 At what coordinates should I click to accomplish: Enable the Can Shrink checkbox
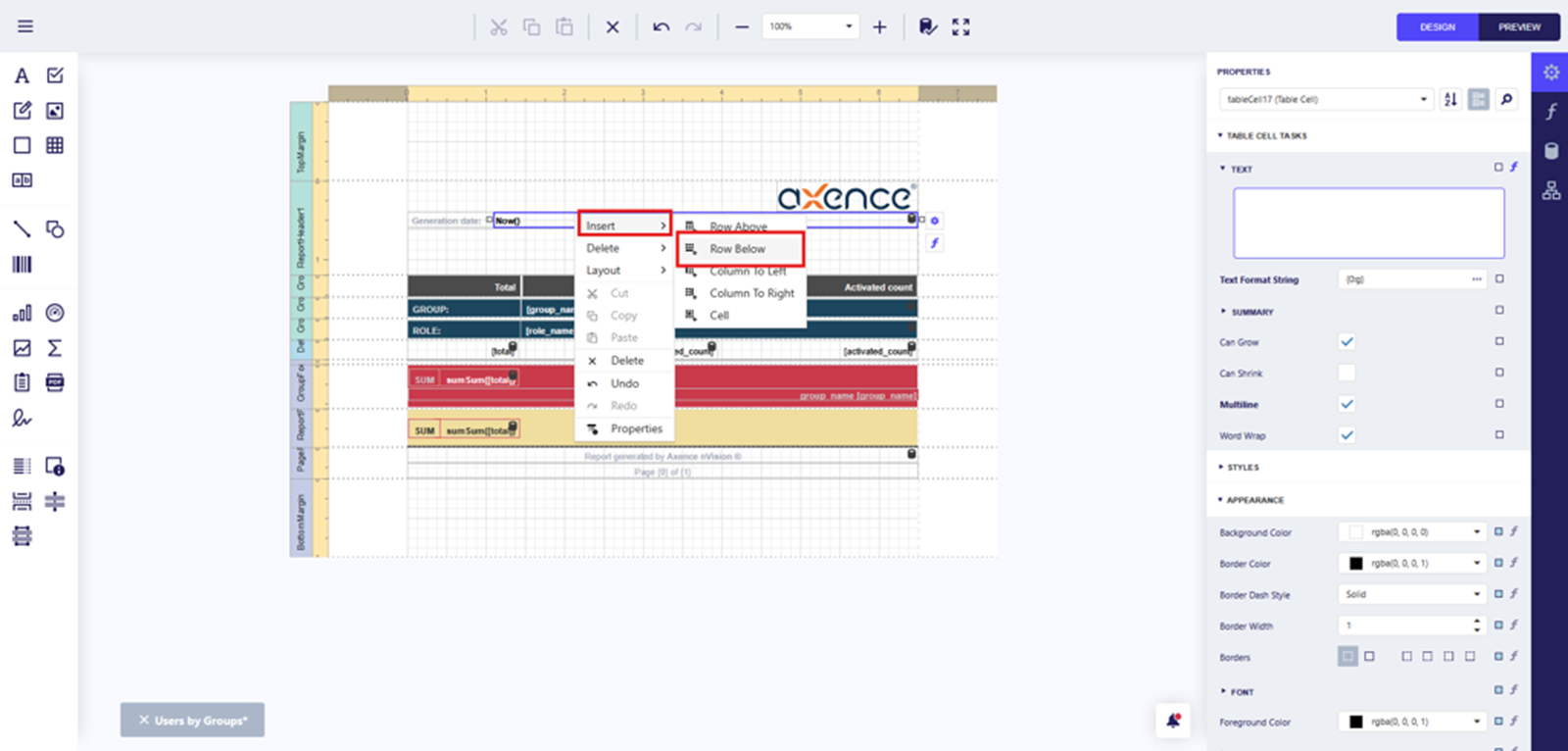point(1347,373)
